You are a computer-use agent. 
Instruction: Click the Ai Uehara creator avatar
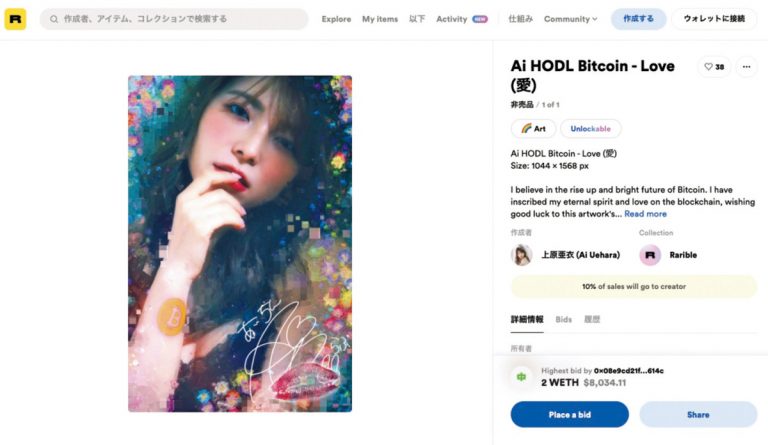(x=522, y=255)
